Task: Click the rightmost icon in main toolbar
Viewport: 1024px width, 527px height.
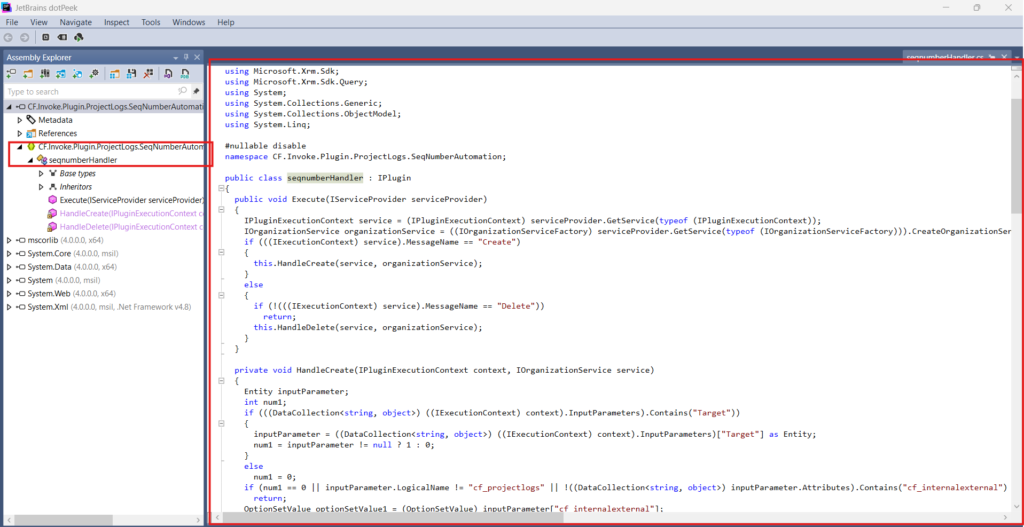Action: click(x=78, y=38)
